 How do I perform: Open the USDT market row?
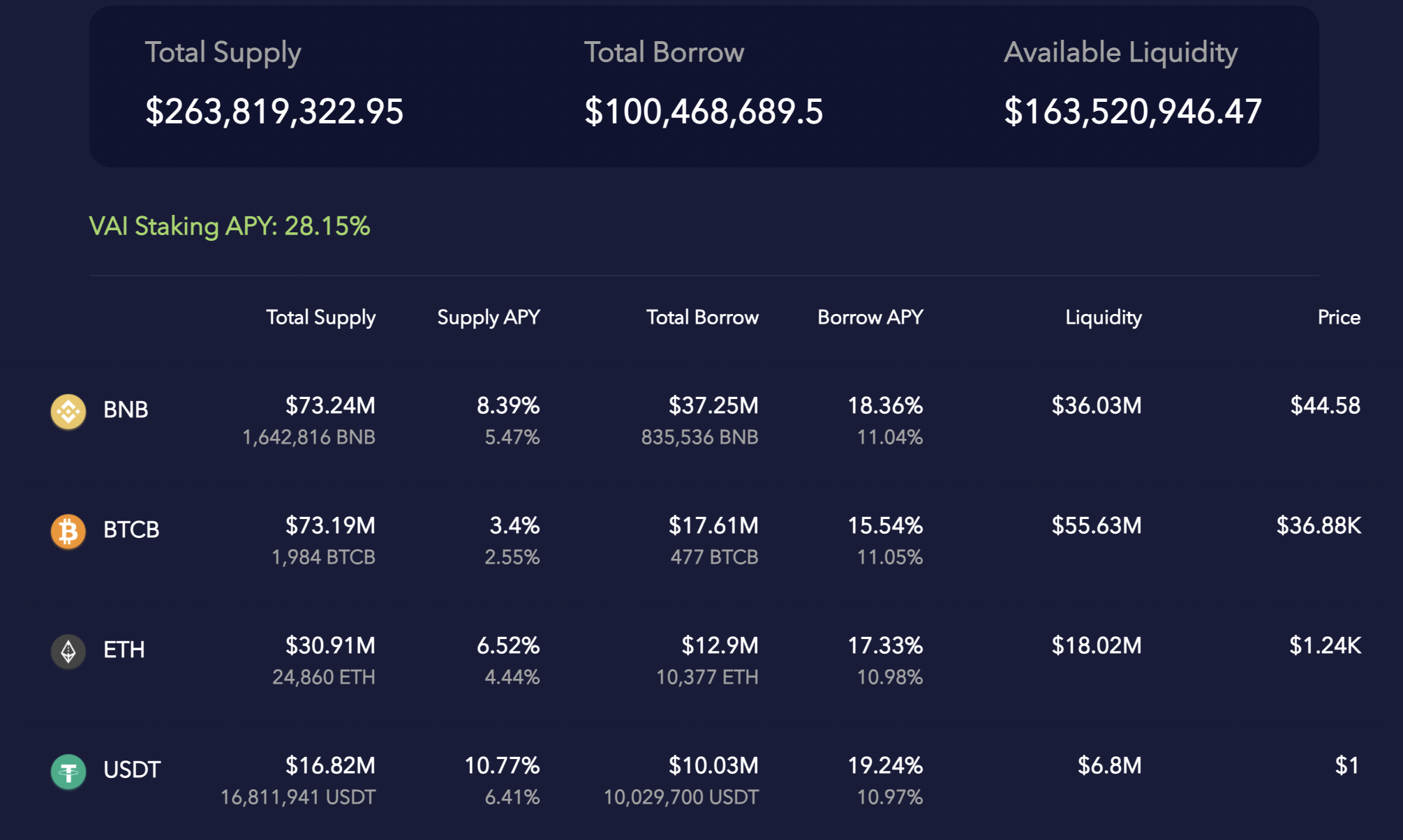click(x=132, y=770)
